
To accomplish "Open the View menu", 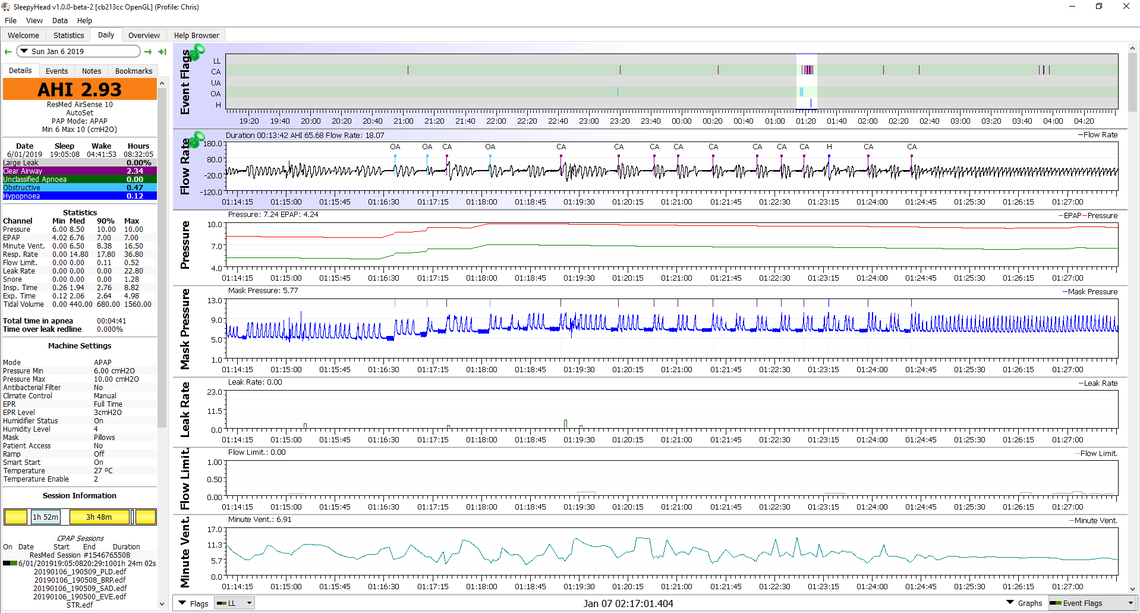I will (34, 20).
